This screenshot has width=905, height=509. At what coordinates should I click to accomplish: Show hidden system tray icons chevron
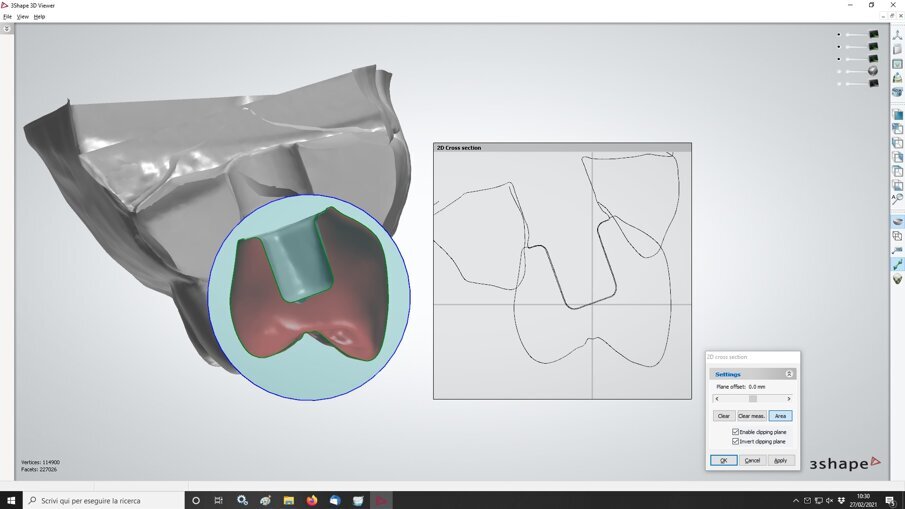796,500
